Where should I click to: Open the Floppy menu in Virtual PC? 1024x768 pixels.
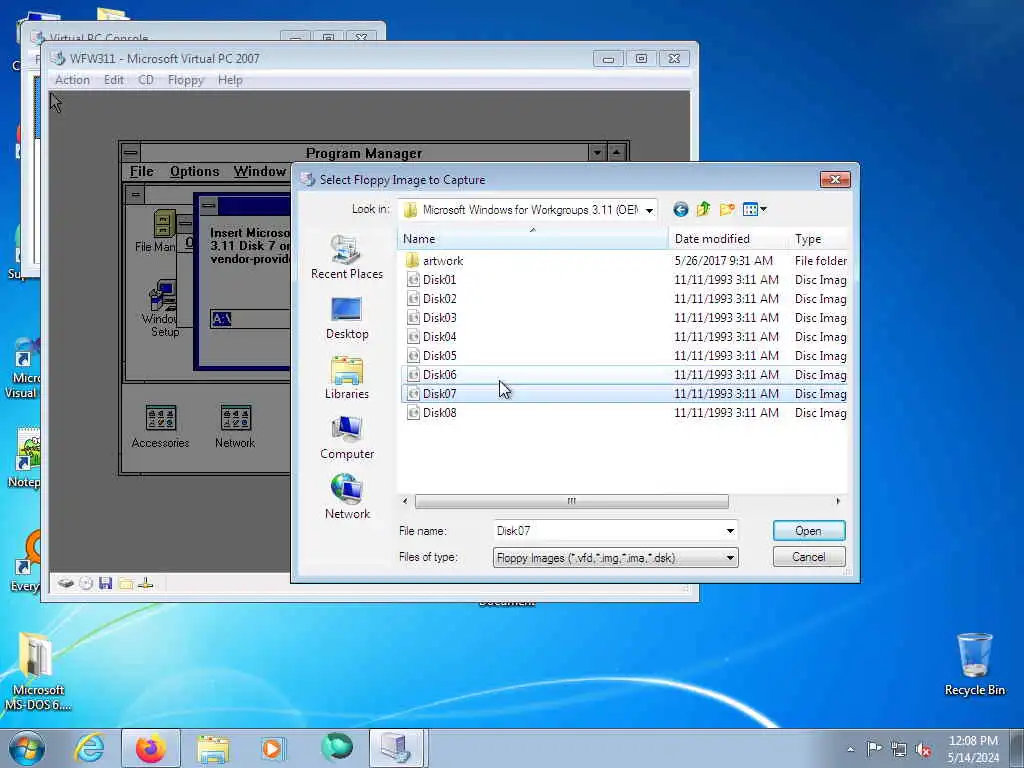tap(185, 80)
